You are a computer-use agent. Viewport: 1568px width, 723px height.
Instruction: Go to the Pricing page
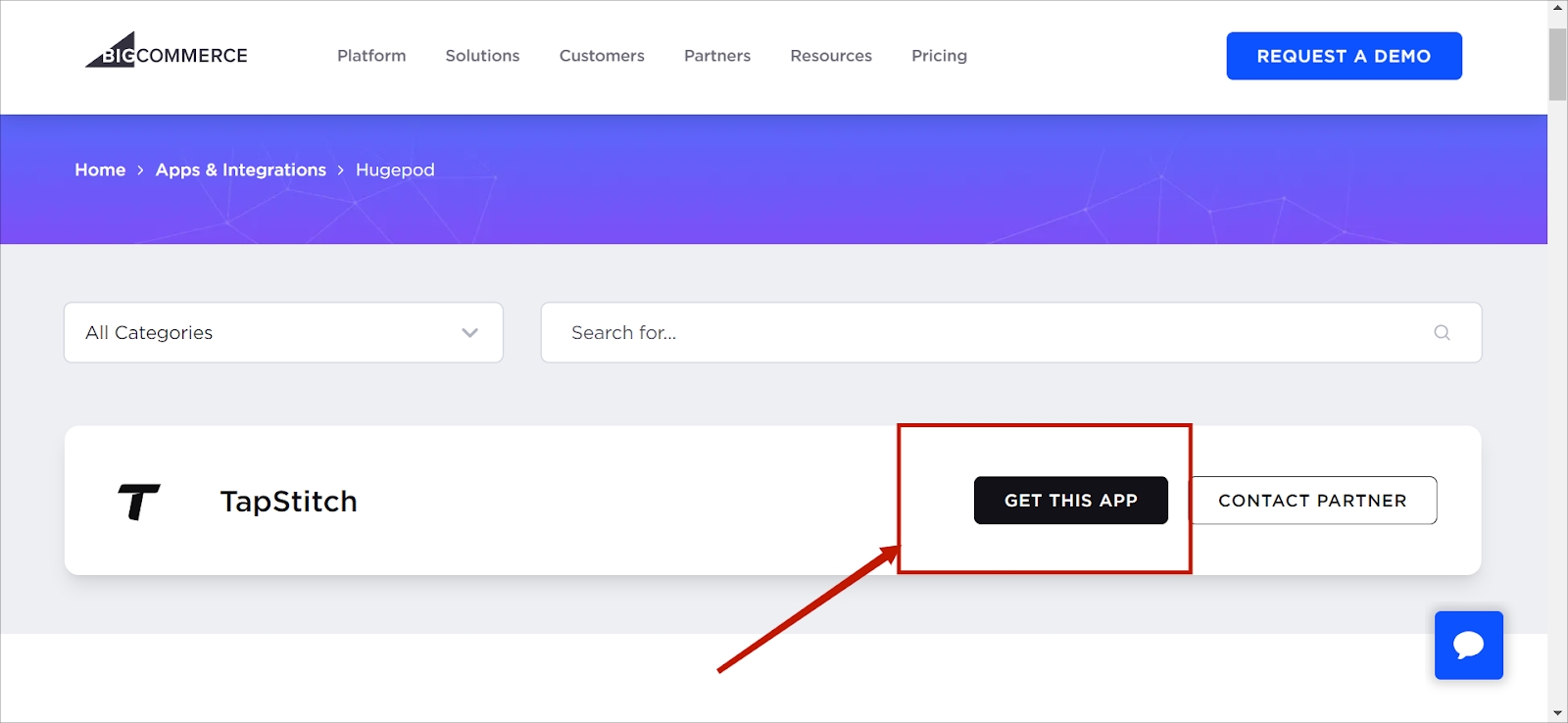[x=939, y=56]
